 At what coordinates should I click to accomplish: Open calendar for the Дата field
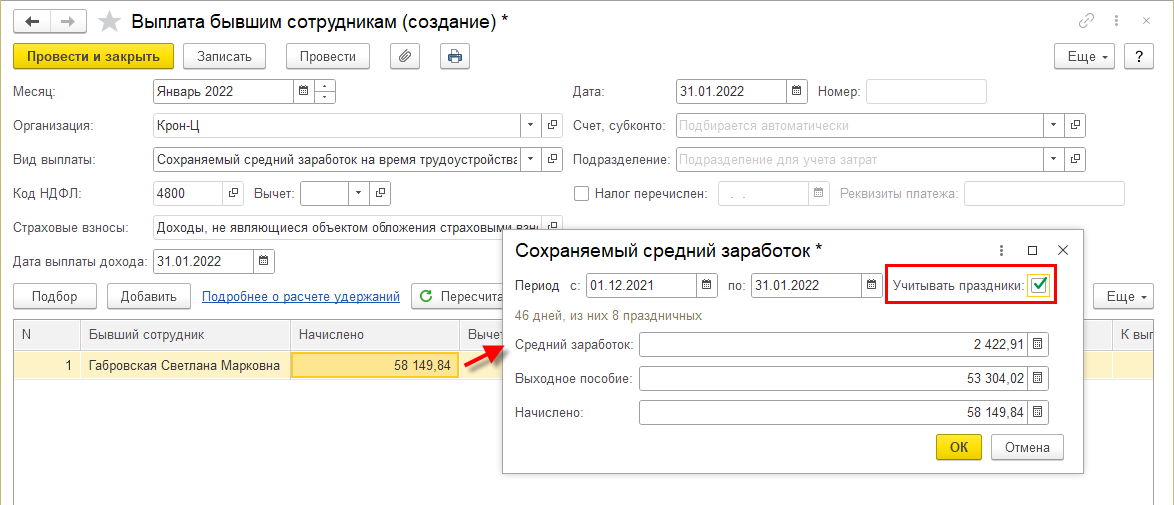(x=797, y=92)
